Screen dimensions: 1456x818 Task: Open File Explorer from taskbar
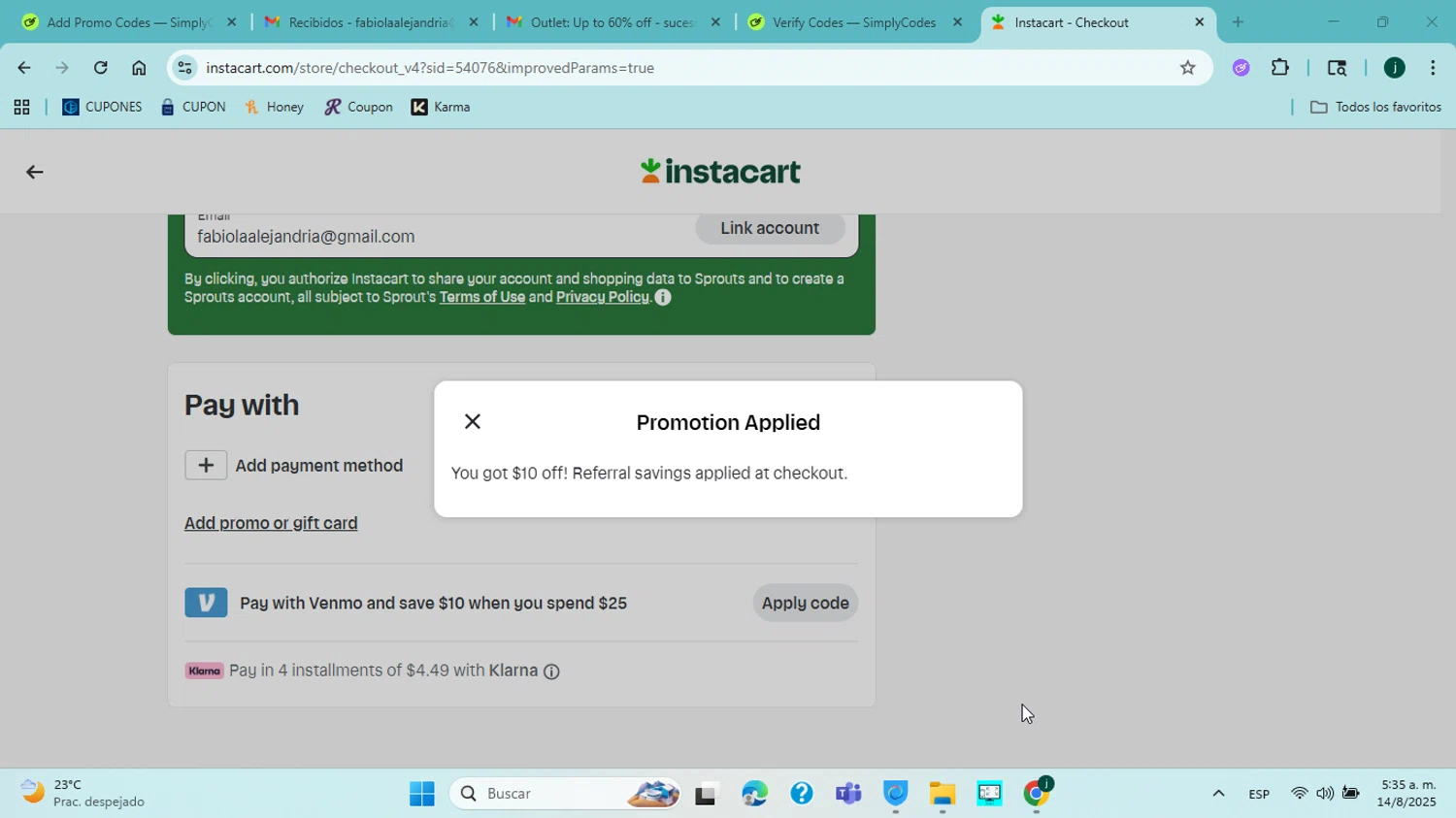point(942,794)
